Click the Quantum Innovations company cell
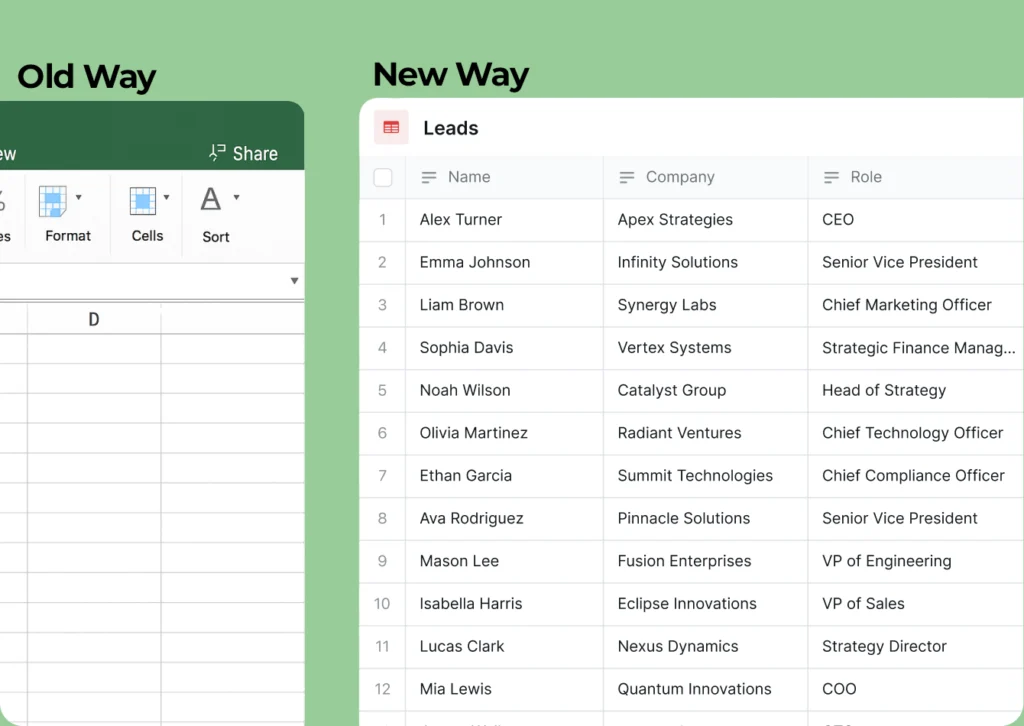1024x726 pixels. point(694,689)
